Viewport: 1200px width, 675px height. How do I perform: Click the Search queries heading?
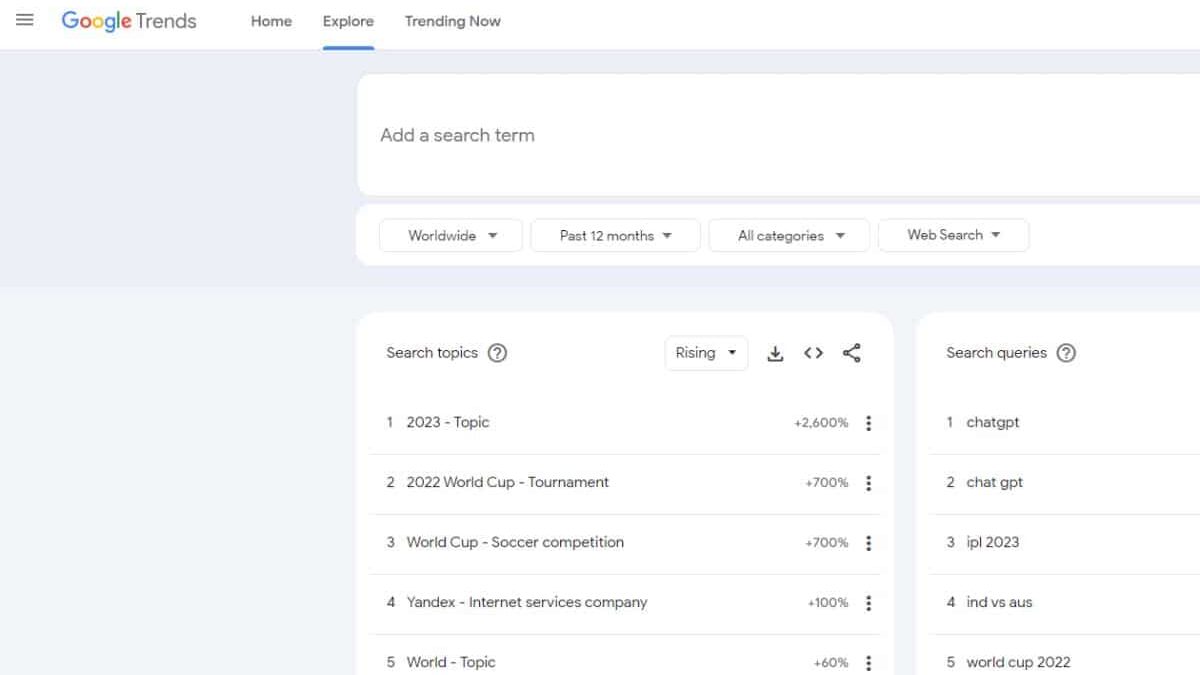click(996, 353)
